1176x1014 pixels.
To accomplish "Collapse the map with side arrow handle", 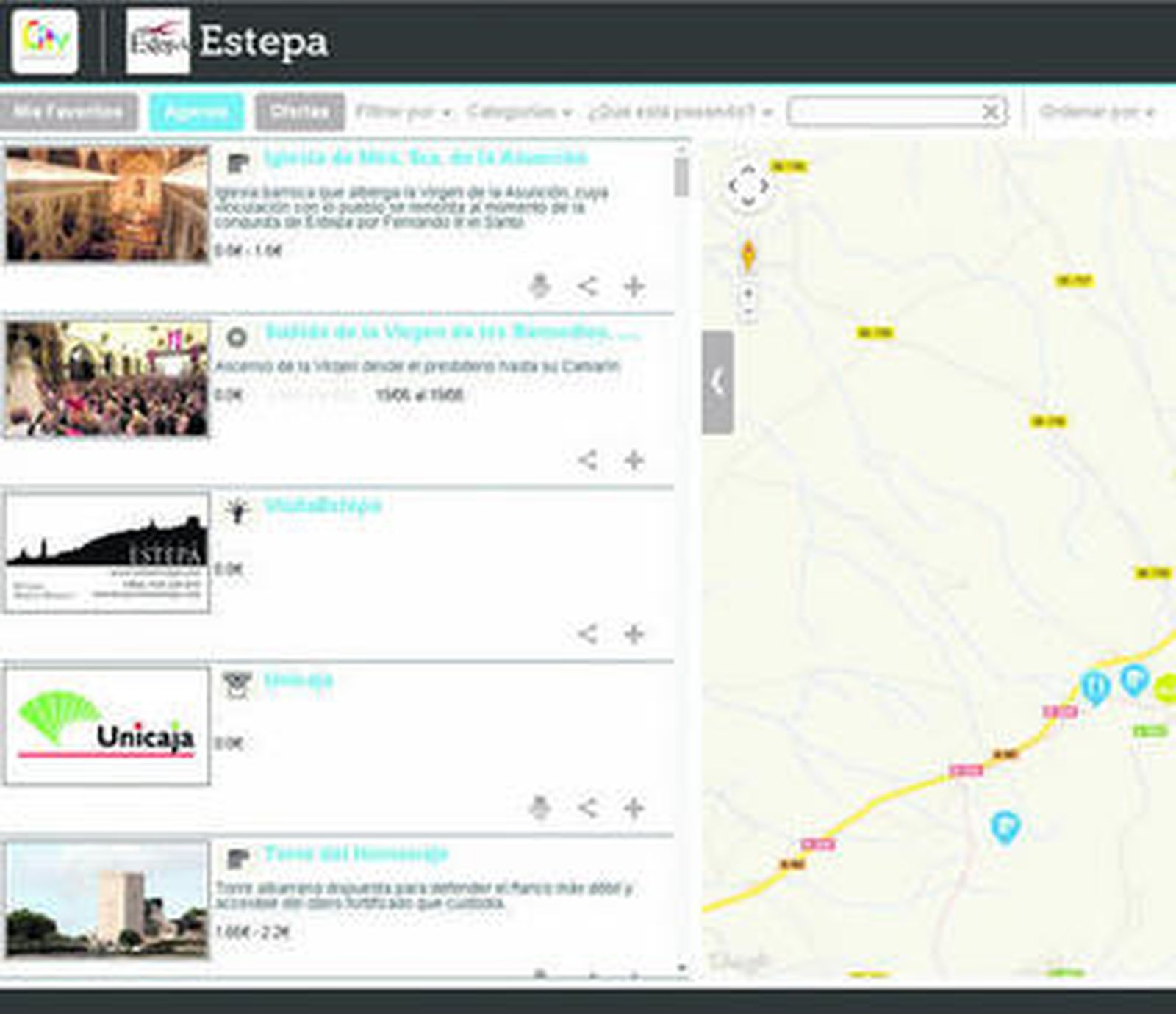I will pyautogui.click(x=717, y=382).
